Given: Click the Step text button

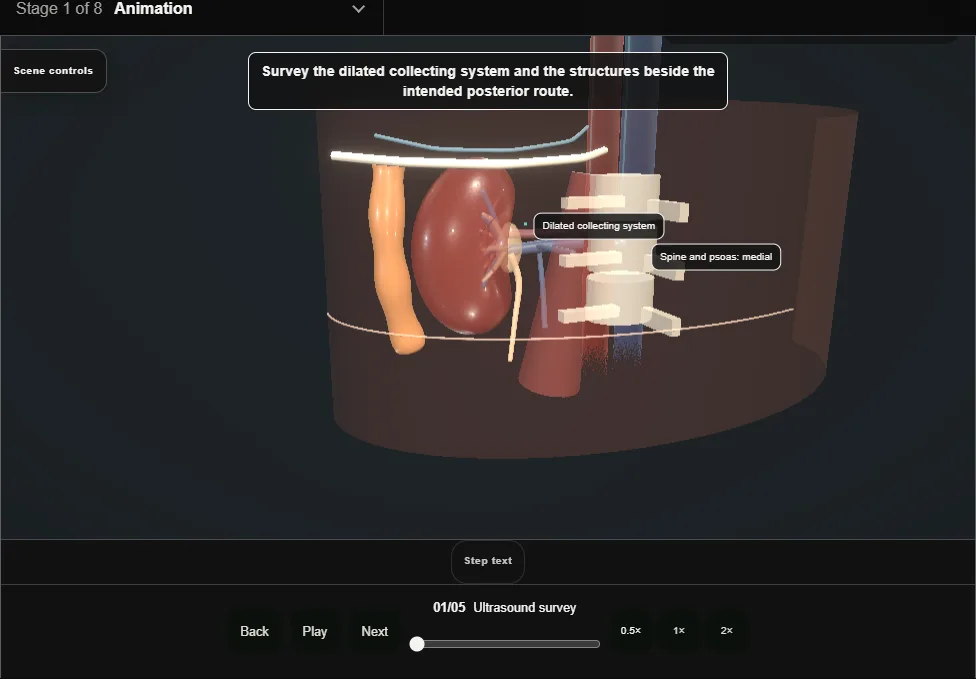Looking at the screenshot, I should (488, 561).
